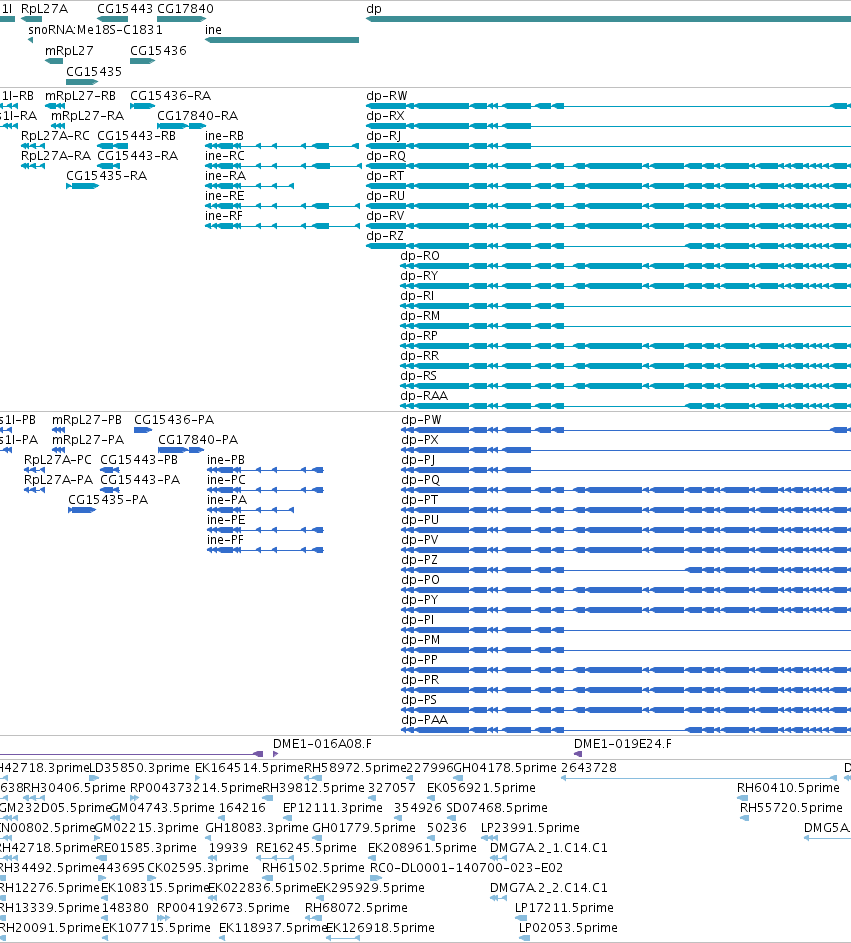Viewport: 851px width, 943px height.
Task: Select EST SD07468.5prime
Action: point(497,808)
